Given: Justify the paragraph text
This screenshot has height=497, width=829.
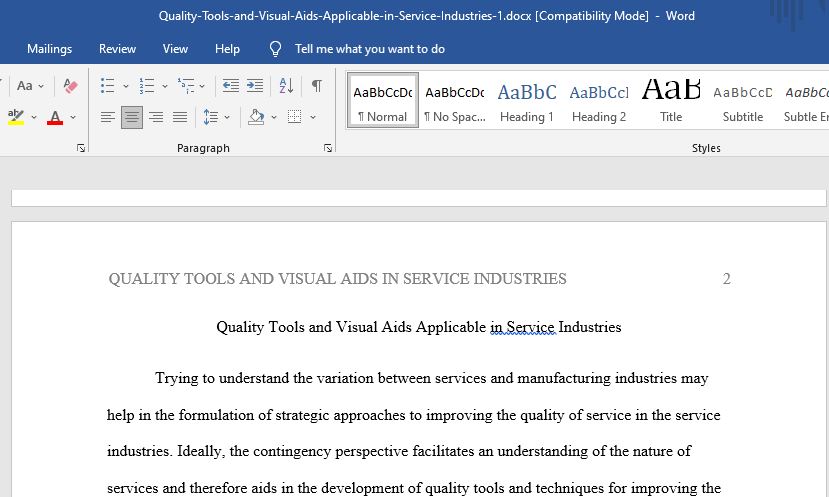Looking at the screenshot, I should [x=180, y=117].
